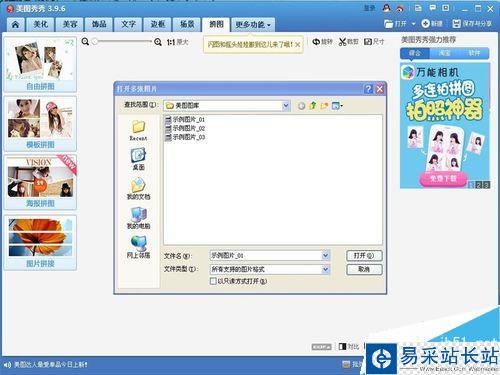
Task: Expand the 文件名 dropdown arrow
Action: pyautogui.click(x=326, y=256)
